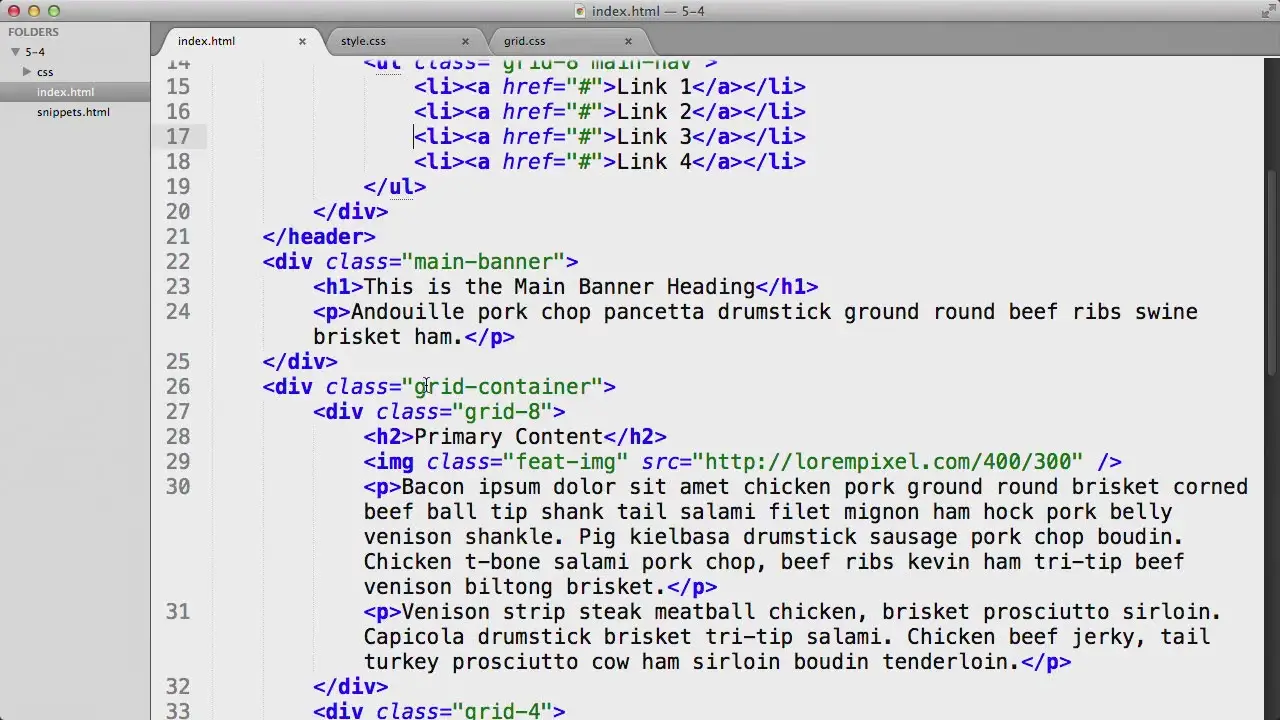Switch to the index.html tab

click(x=206, y=41)
